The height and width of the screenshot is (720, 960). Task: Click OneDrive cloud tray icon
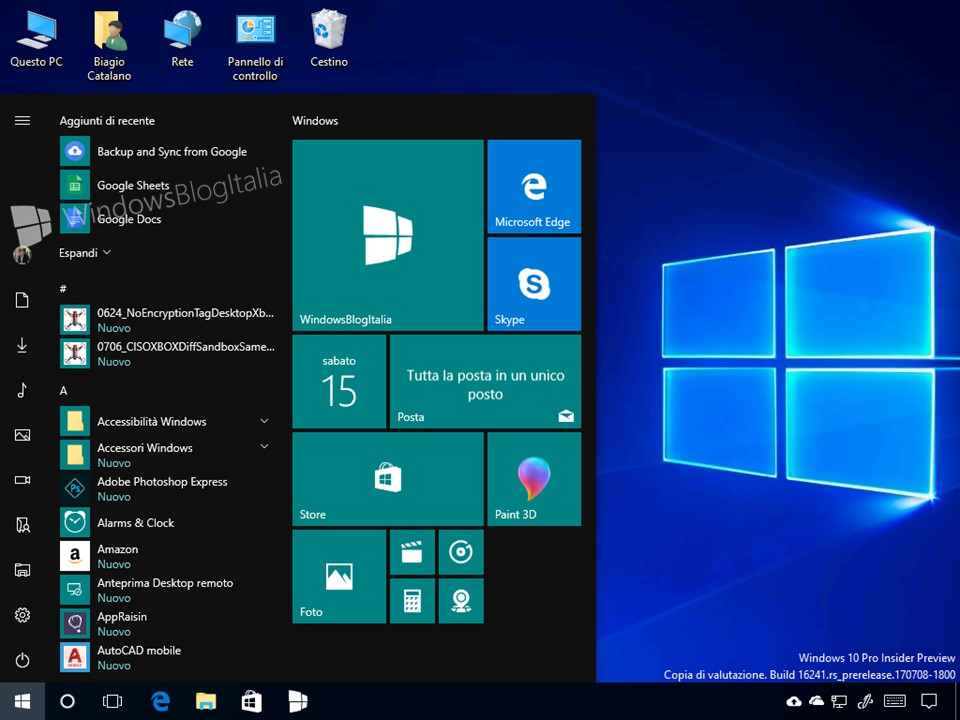coord(816,701)
